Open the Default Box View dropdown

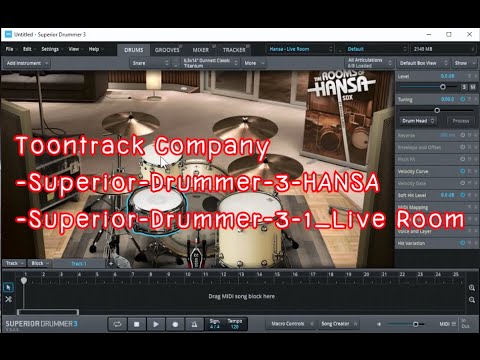pyautogui.click(x=423, y=63)
